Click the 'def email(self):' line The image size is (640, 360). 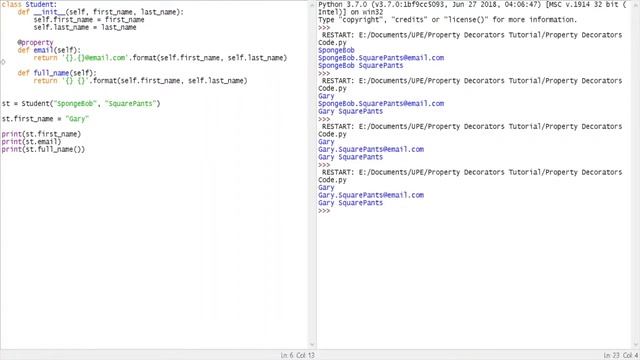click(49, 50)
